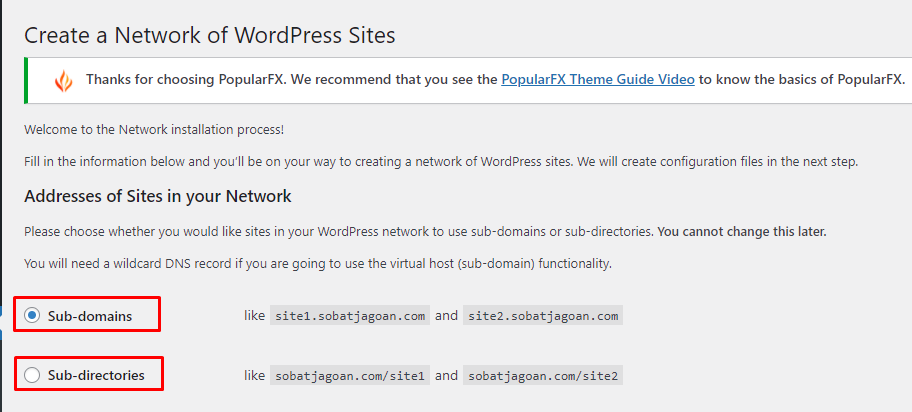Click the Fill in the information below paragraph
The image size is (912, 412).
click(x=441, y=162)
